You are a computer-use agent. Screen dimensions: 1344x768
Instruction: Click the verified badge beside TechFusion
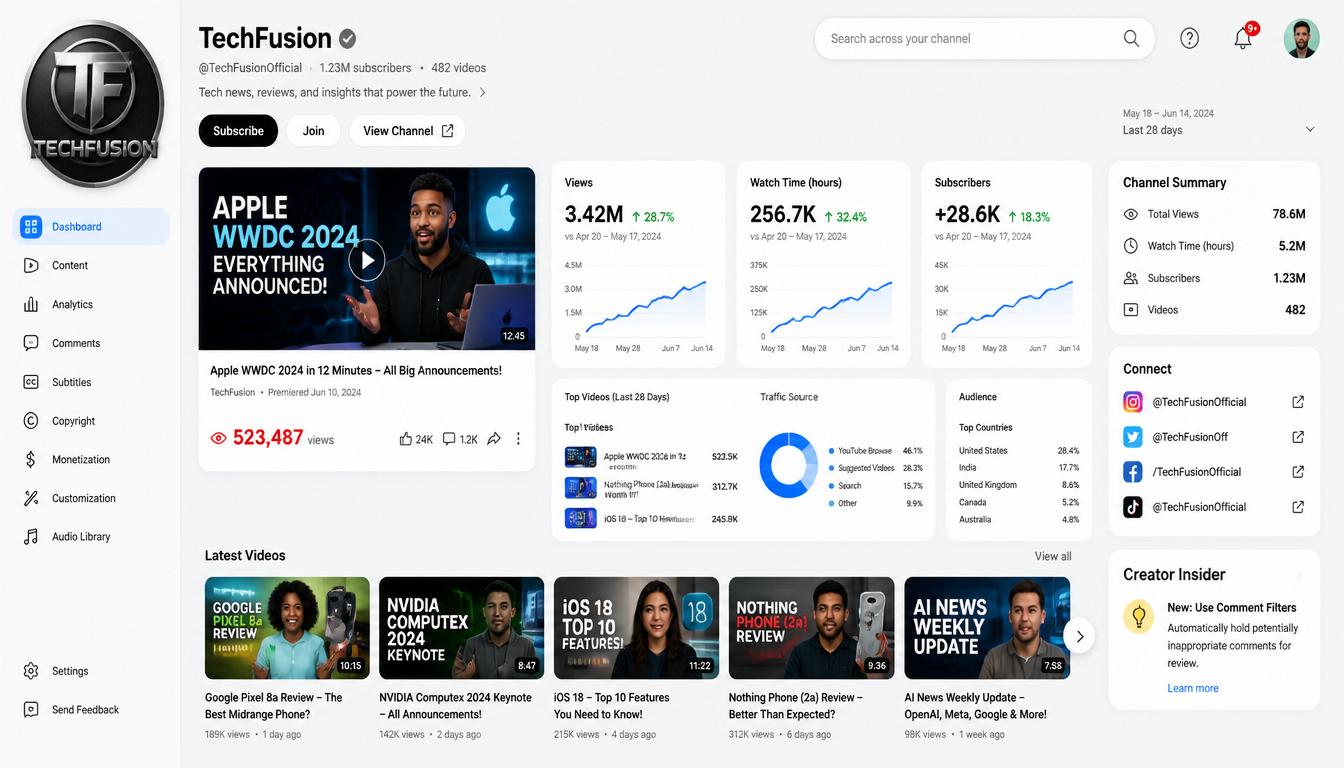point(347,39)
